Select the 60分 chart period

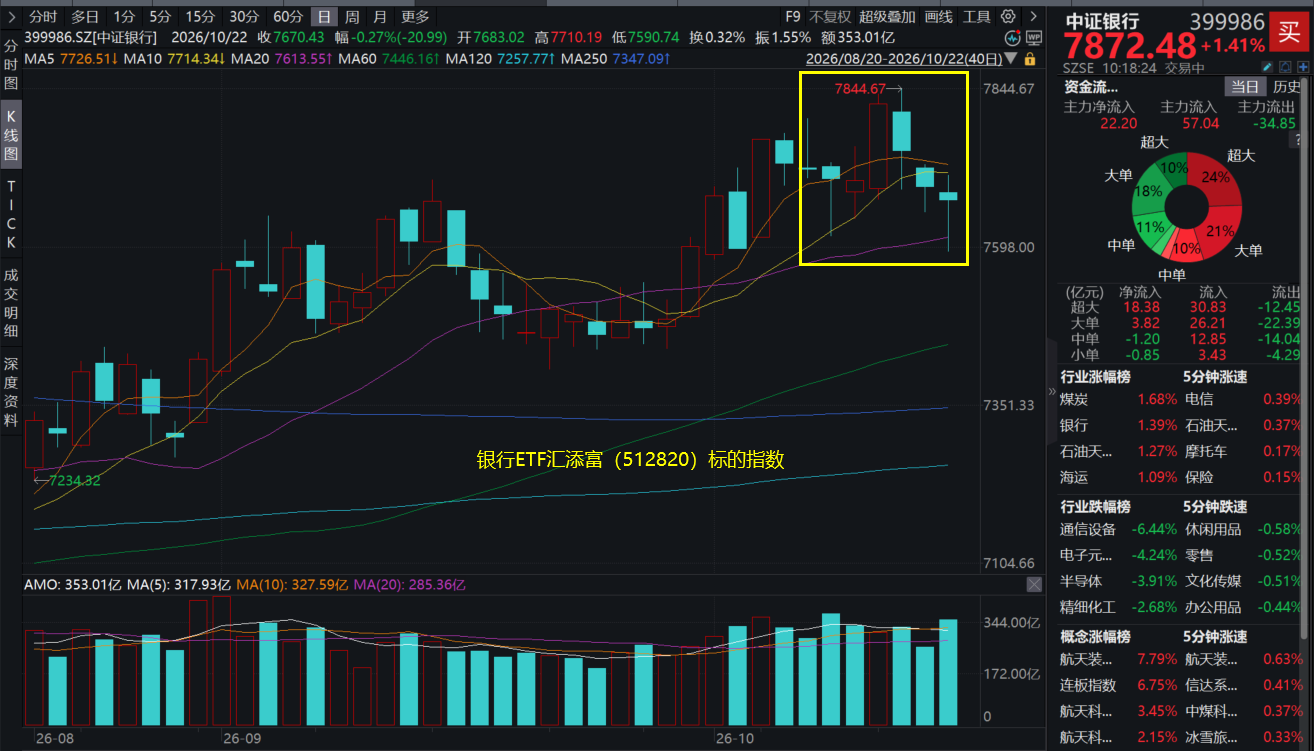pos(288,16)
